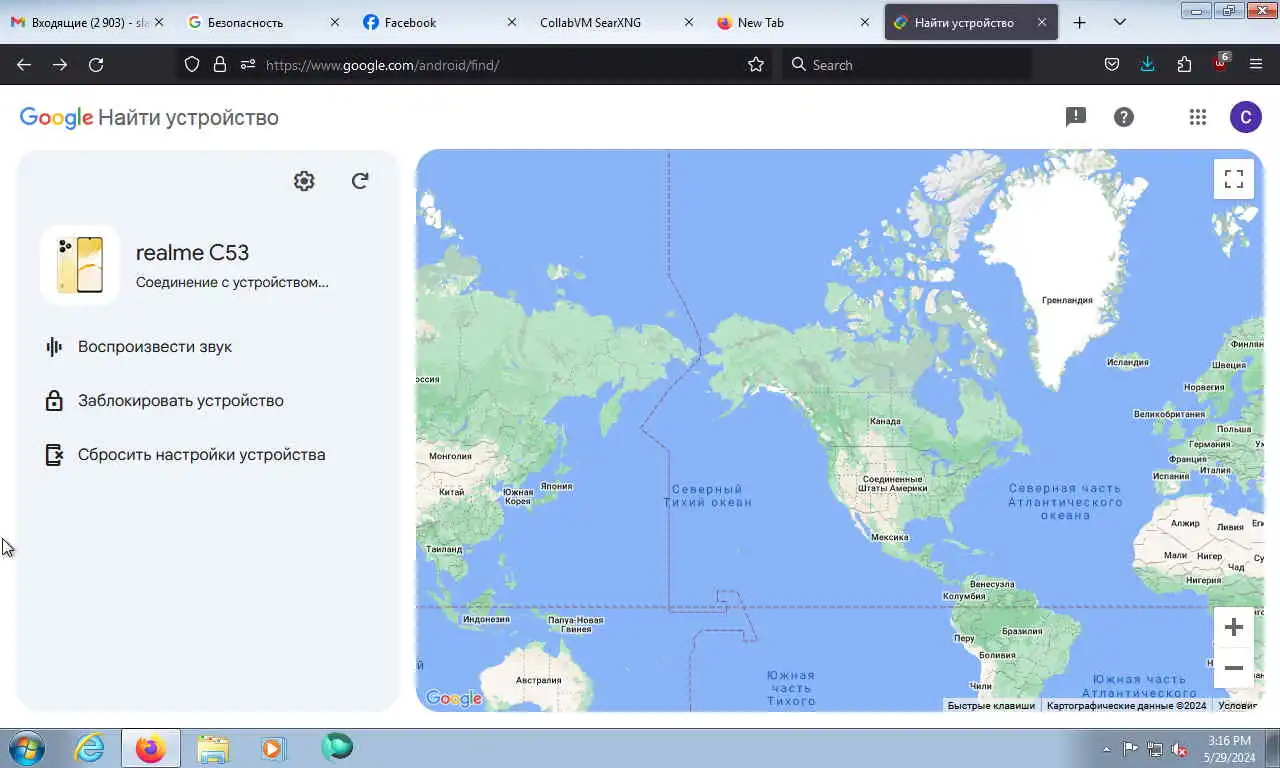Click the erase device icon

coord(54,455)
